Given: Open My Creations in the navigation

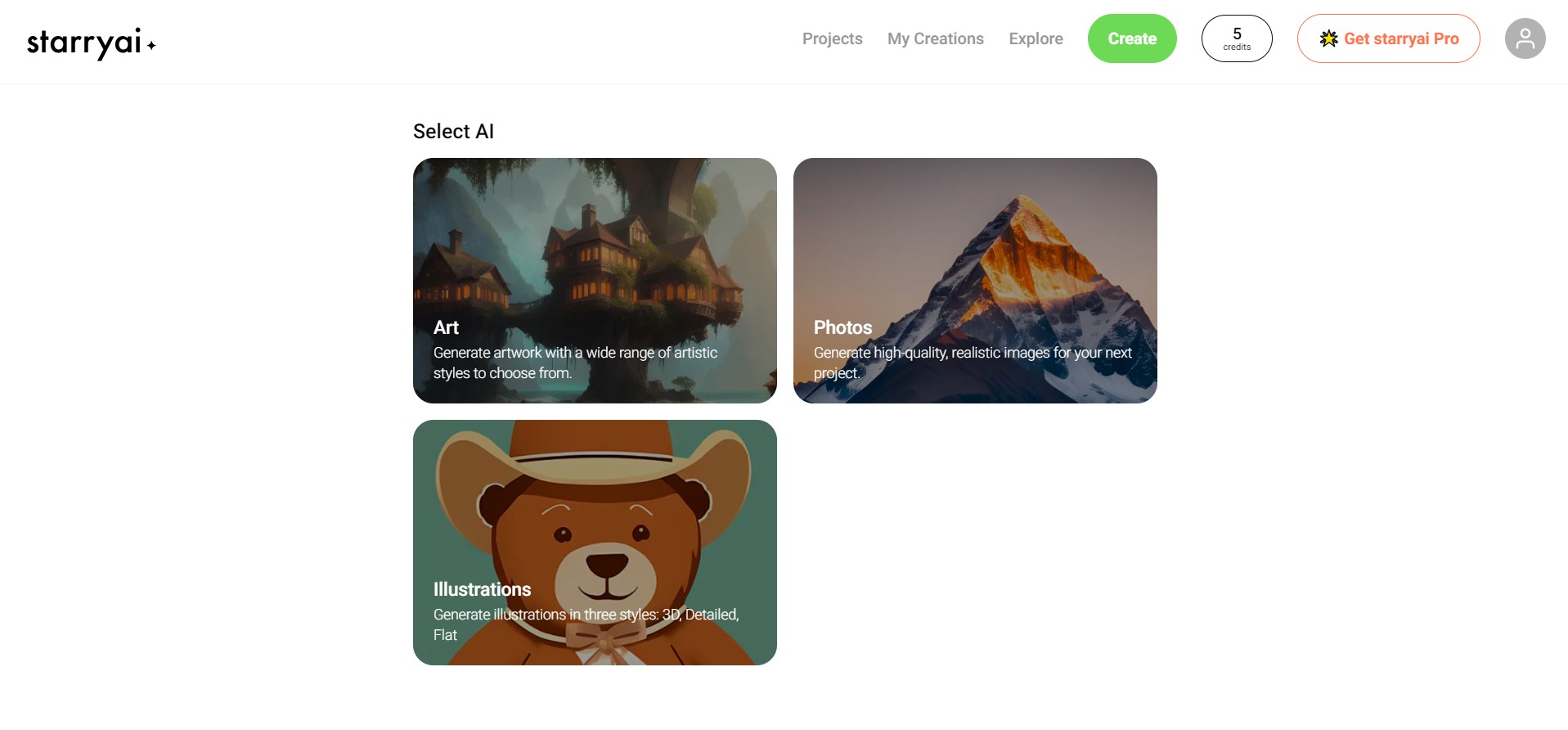Looking at the screenshot, I should pos(935,38).
